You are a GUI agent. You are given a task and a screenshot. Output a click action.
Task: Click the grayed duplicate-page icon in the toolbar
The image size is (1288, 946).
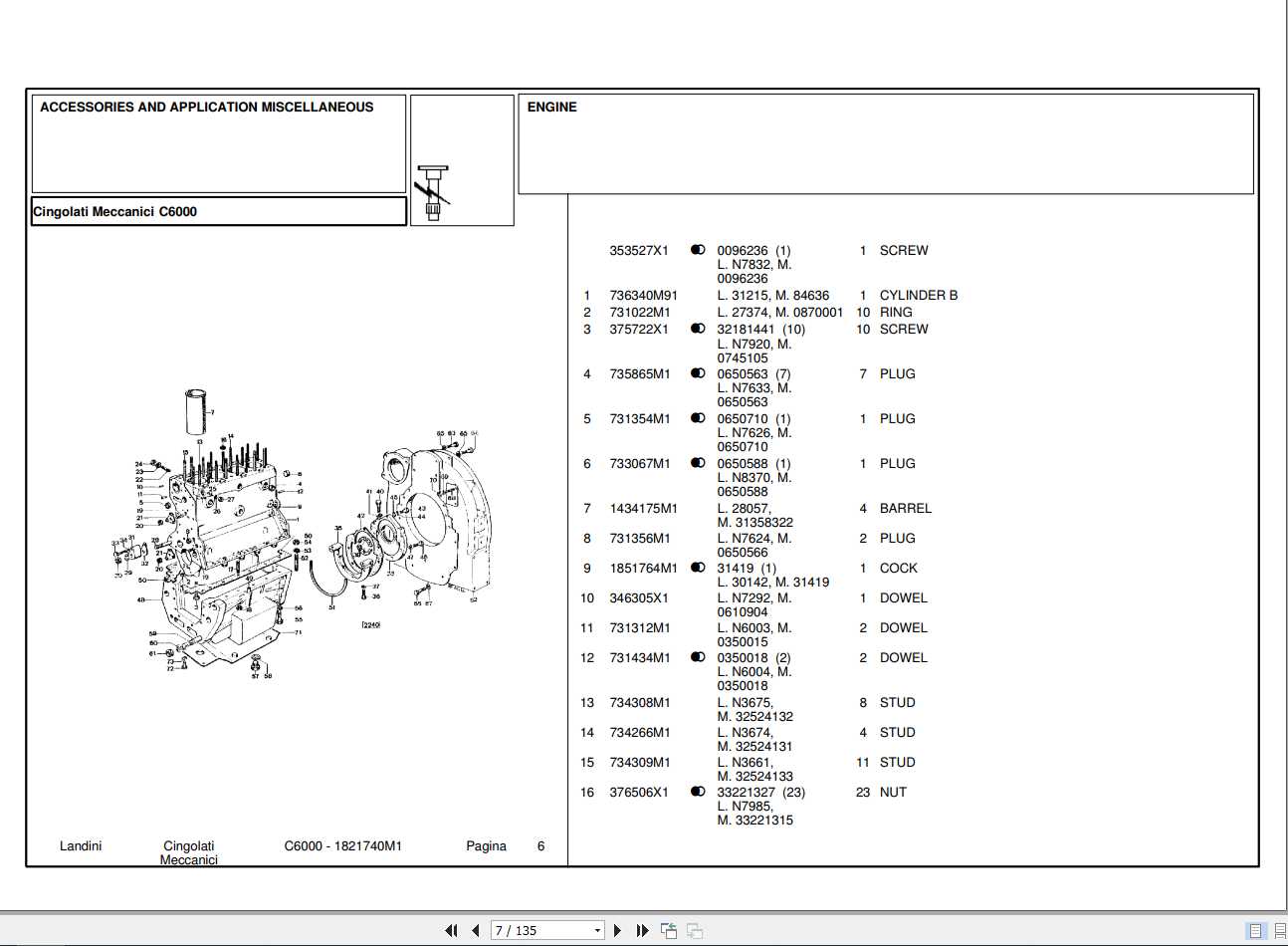695,930
